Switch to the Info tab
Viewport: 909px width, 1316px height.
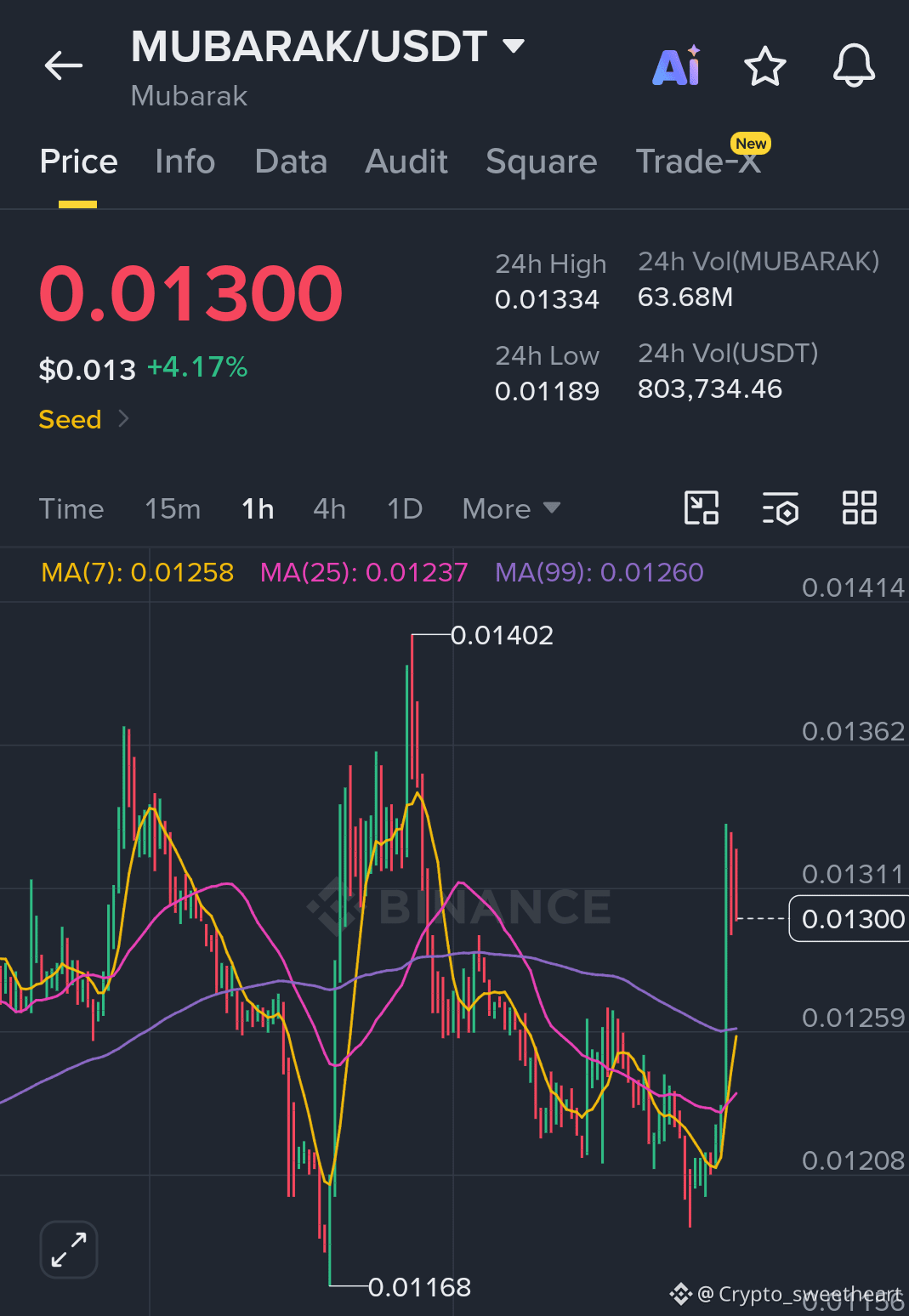tap(185, 162)
